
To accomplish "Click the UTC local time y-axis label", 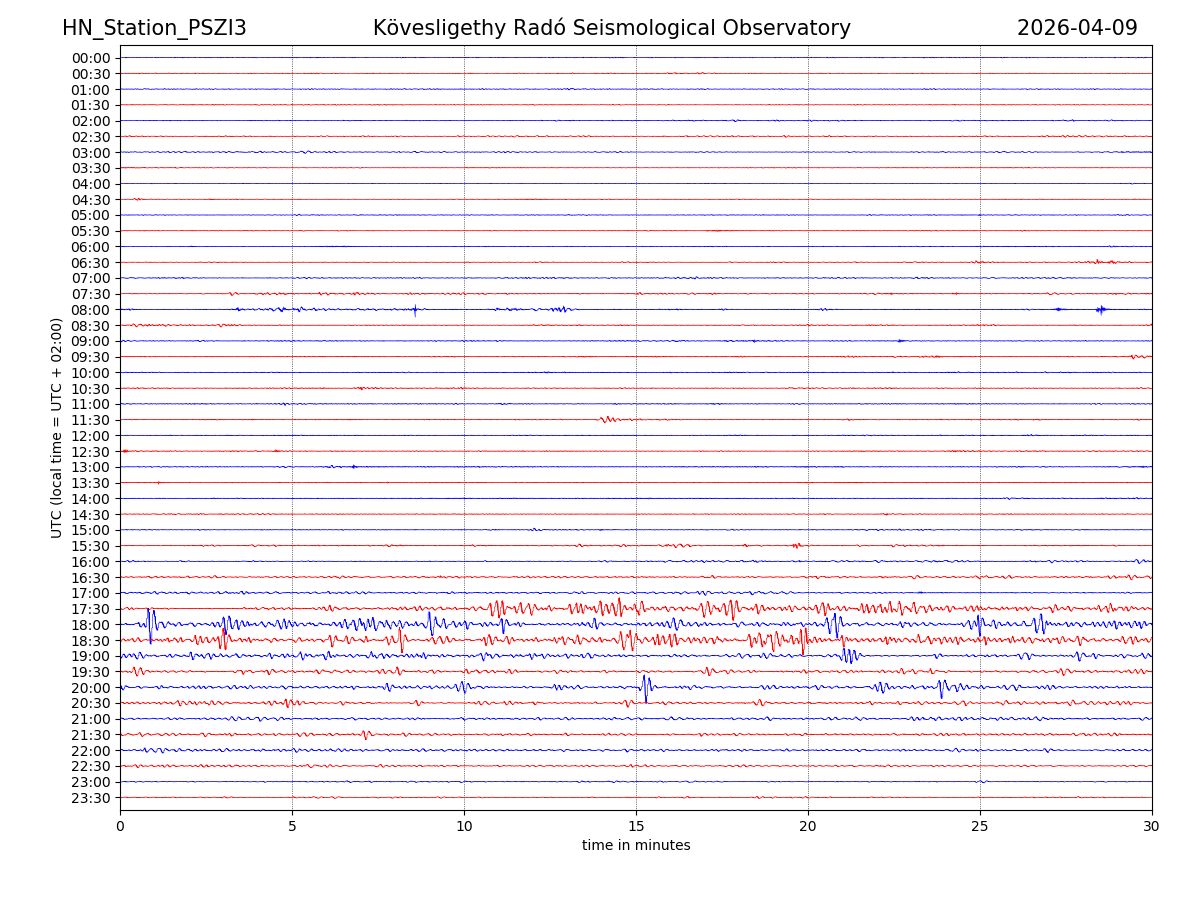I will 58,427.
